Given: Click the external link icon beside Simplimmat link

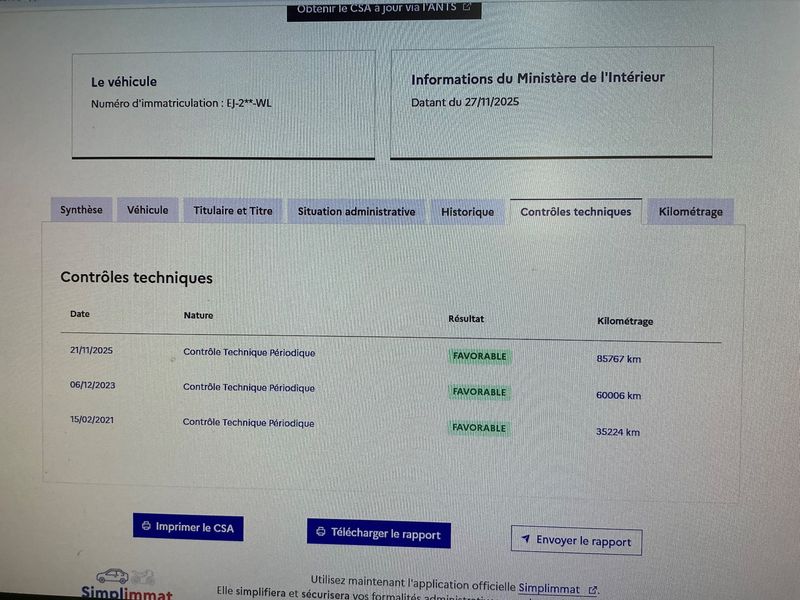Looking at the screenshot, I should [593, 589].
